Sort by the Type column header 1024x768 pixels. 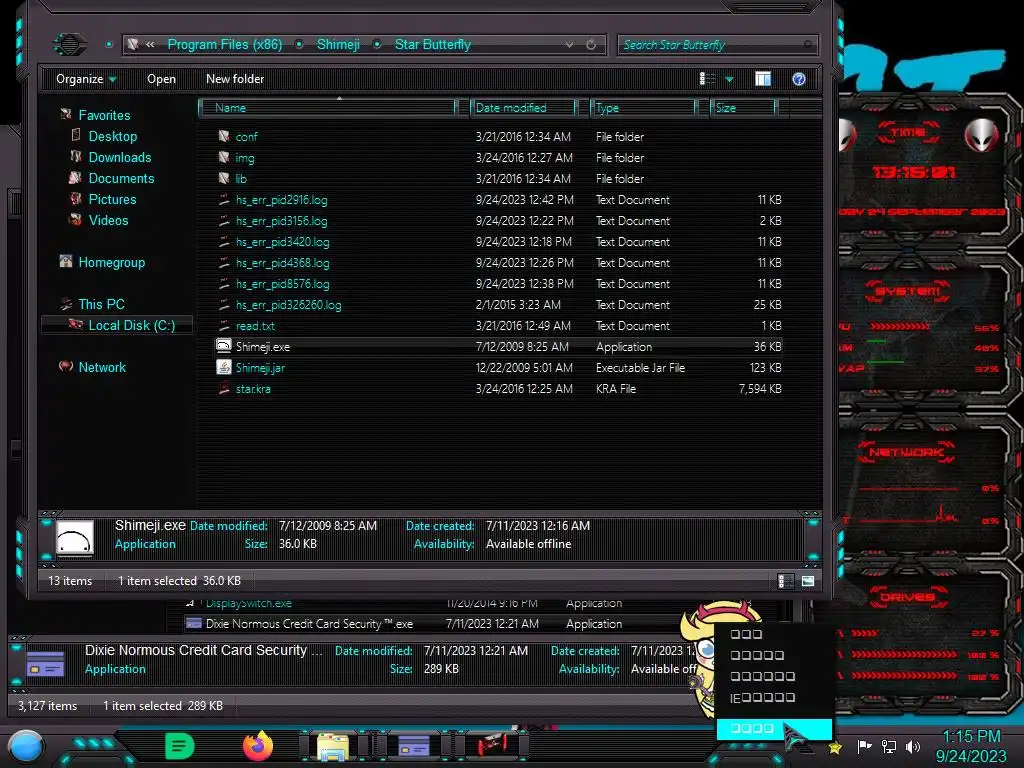coord(643,108)
